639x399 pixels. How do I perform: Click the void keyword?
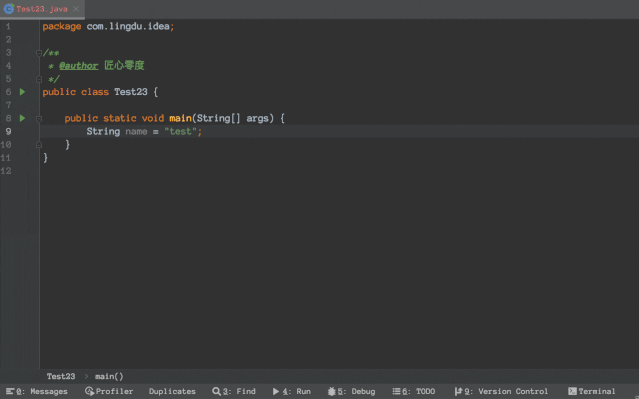153,118
